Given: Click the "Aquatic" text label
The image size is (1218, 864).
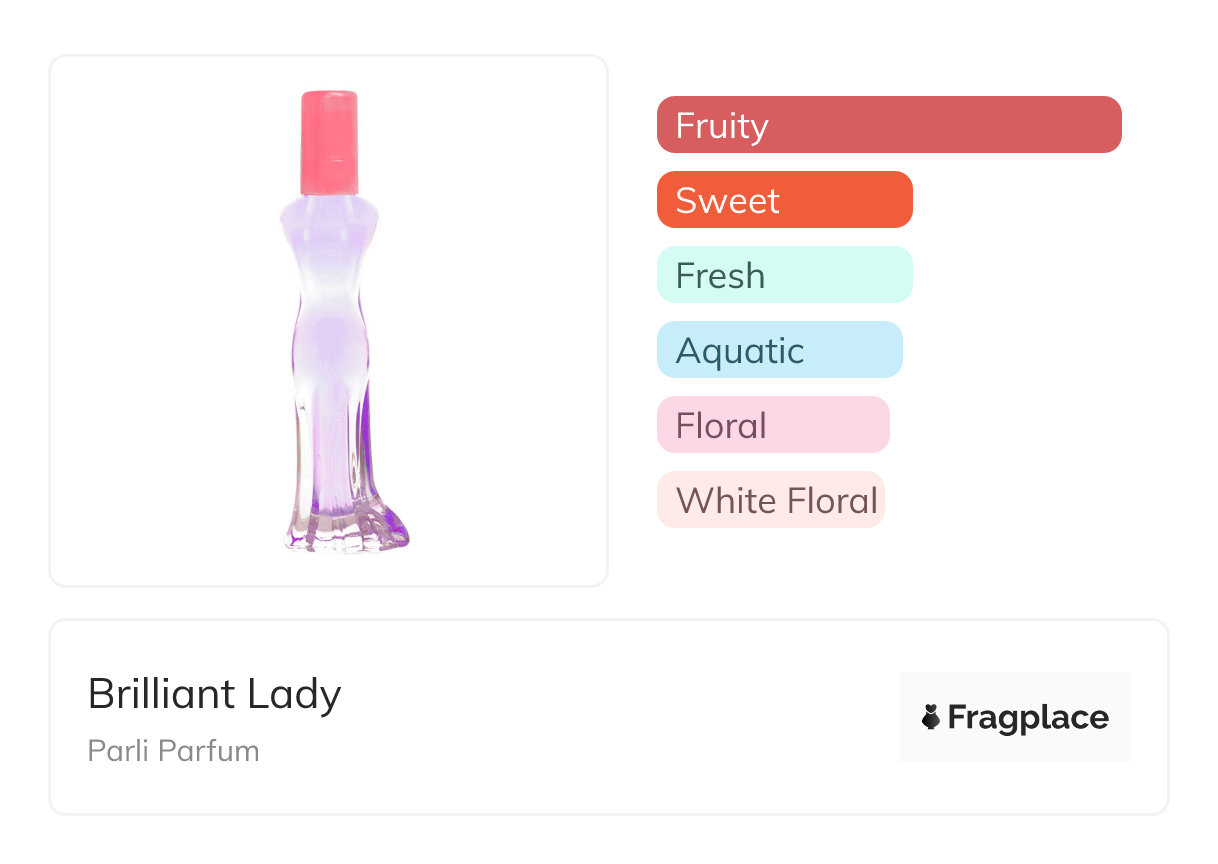Looking at the screenshot, I should [x=740, y=351].
